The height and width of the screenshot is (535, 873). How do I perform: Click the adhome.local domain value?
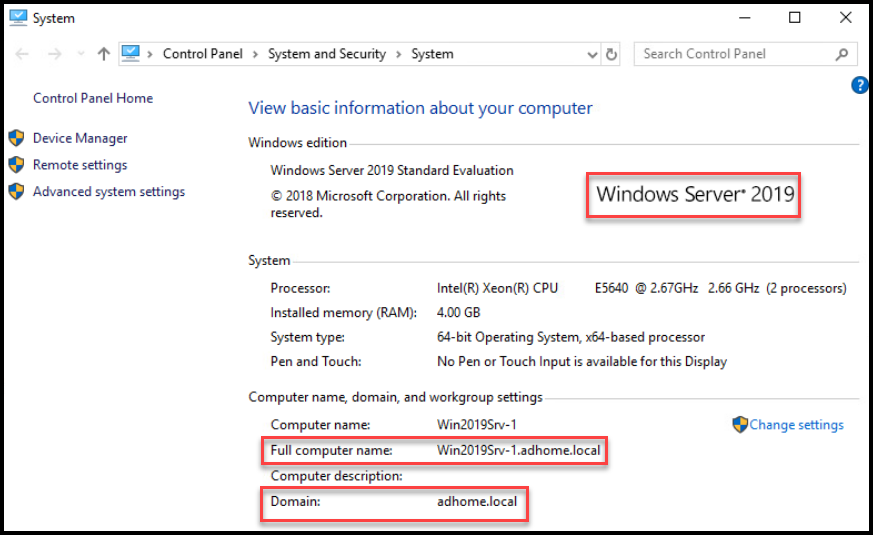477,502
